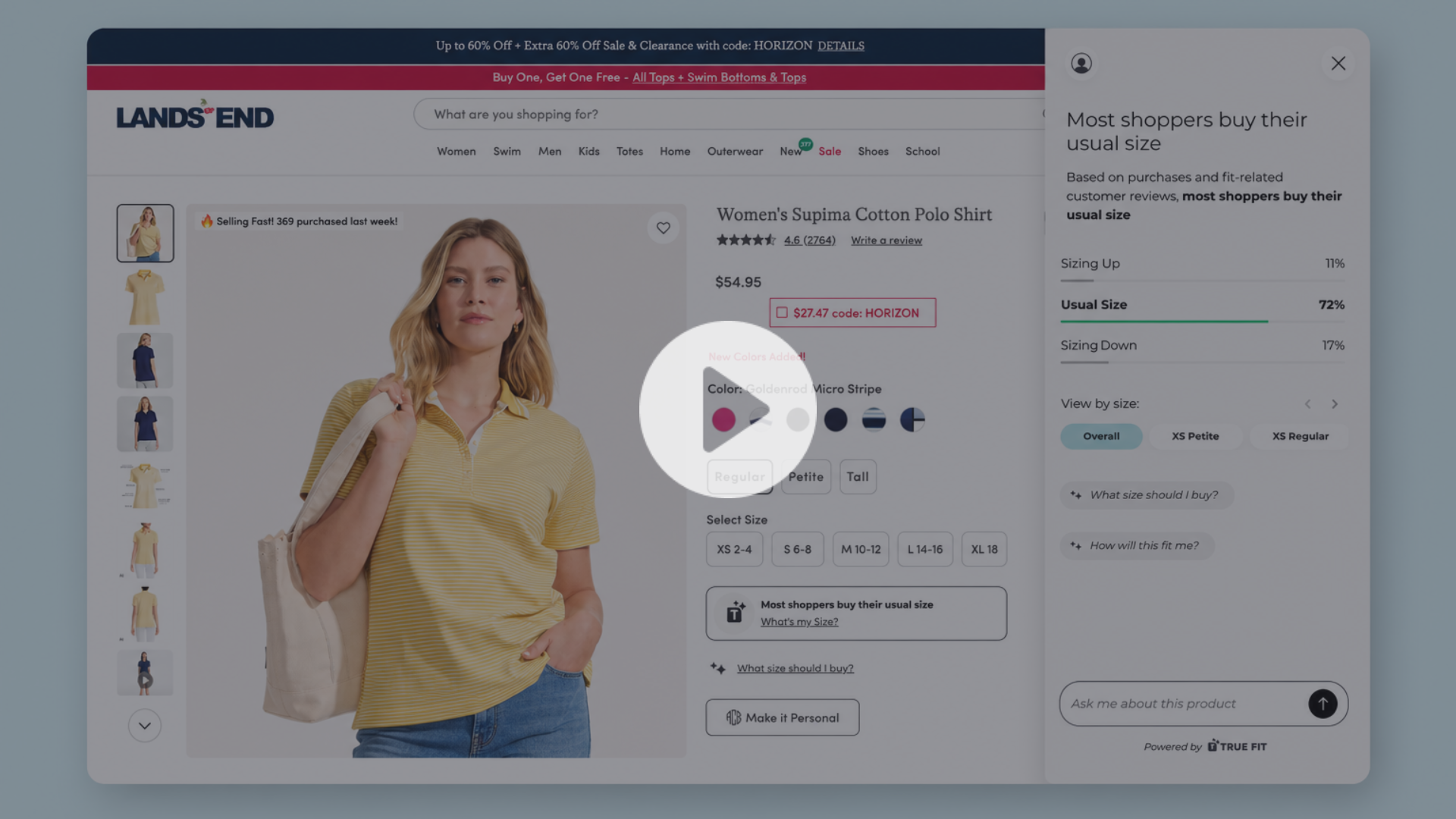Screen dimensions: 1456x819
Task: Submit question with the arrow send button
Action: [x=1323, y=704]
